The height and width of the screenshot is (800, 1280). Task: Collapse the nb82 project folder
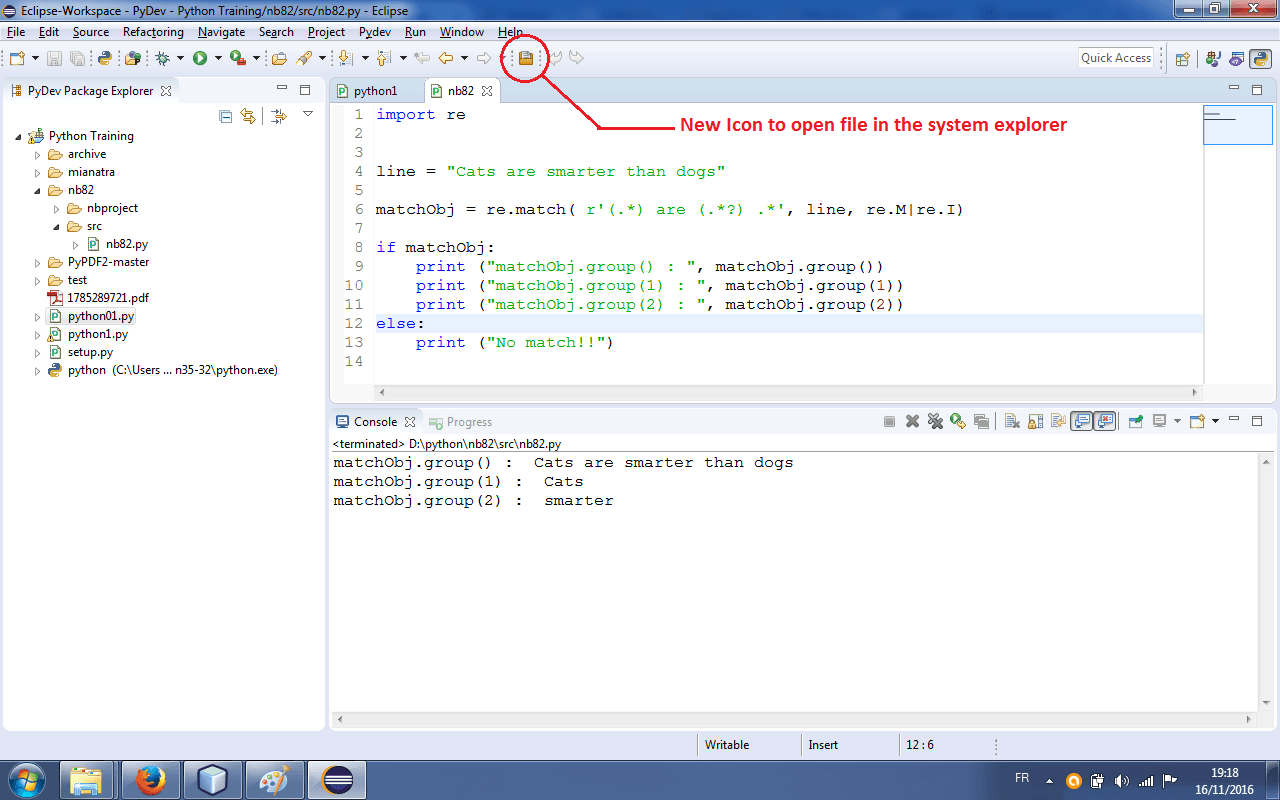(37, 190)
